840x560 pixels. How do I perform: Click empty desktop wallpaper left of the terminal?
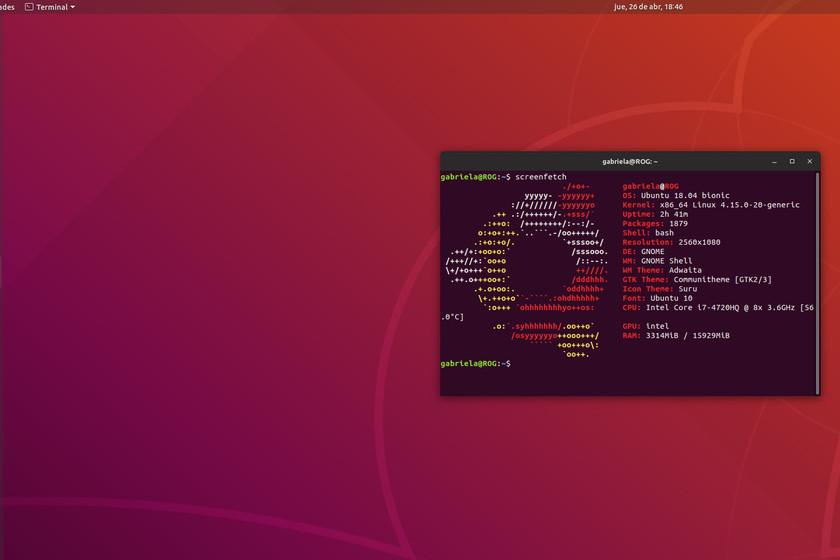coord(220,300)
